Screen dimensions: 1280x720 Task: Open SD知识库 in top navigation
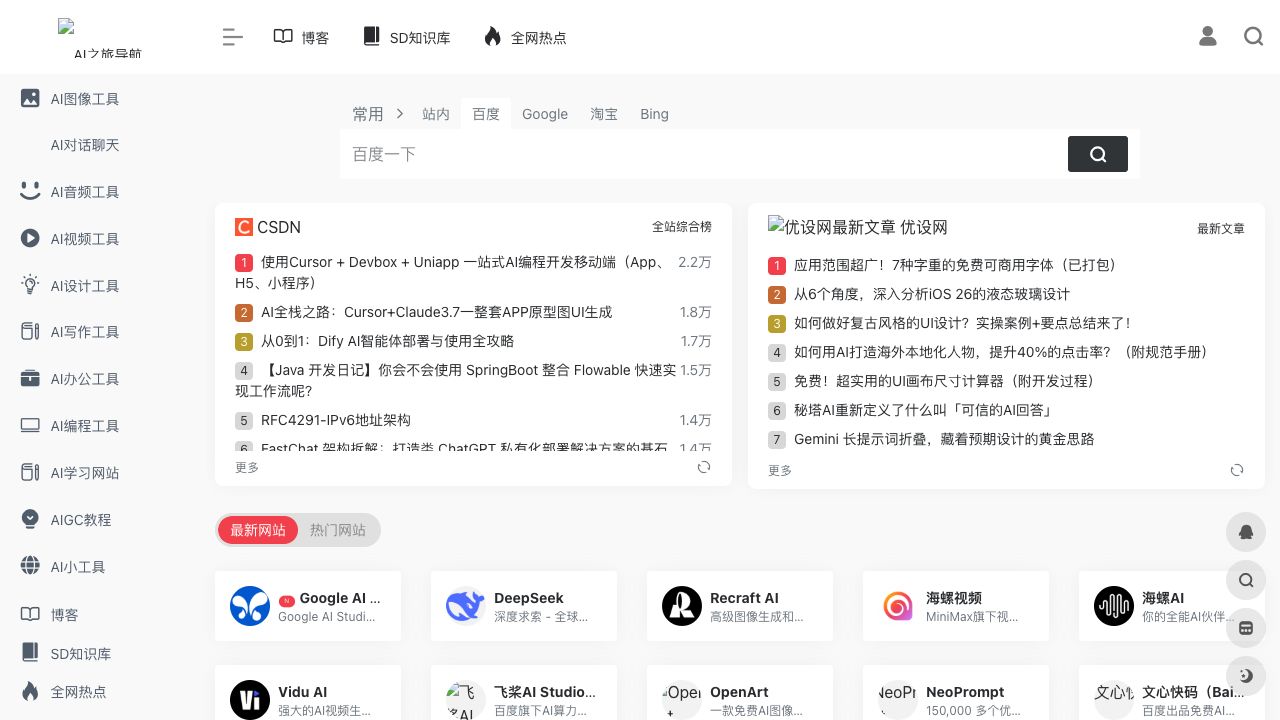point(406,37)
